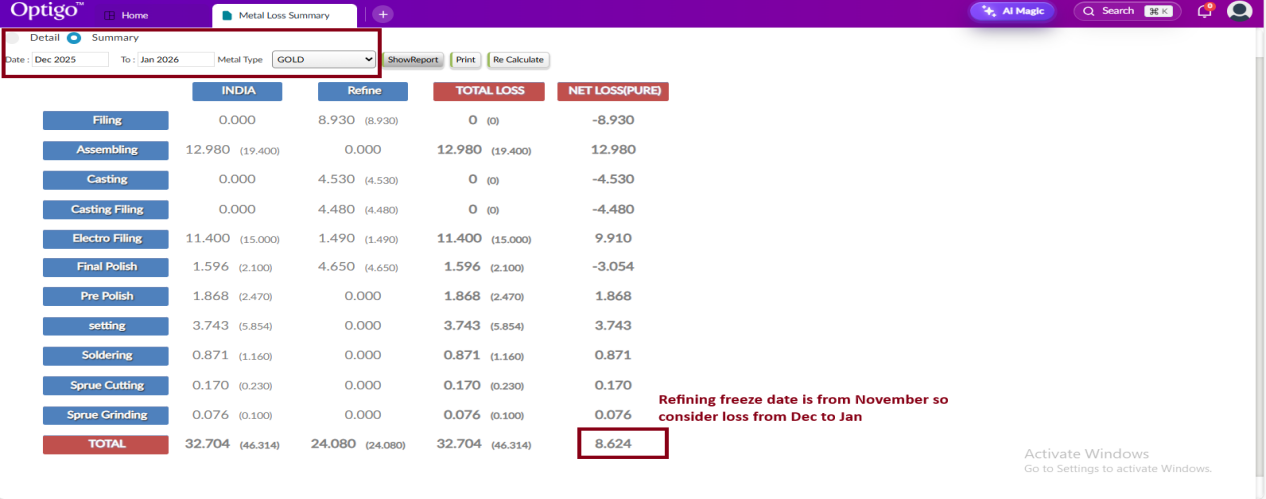Click the Electro Filing row label
This screenshot has height=499, width=1266.
[106, 239]
